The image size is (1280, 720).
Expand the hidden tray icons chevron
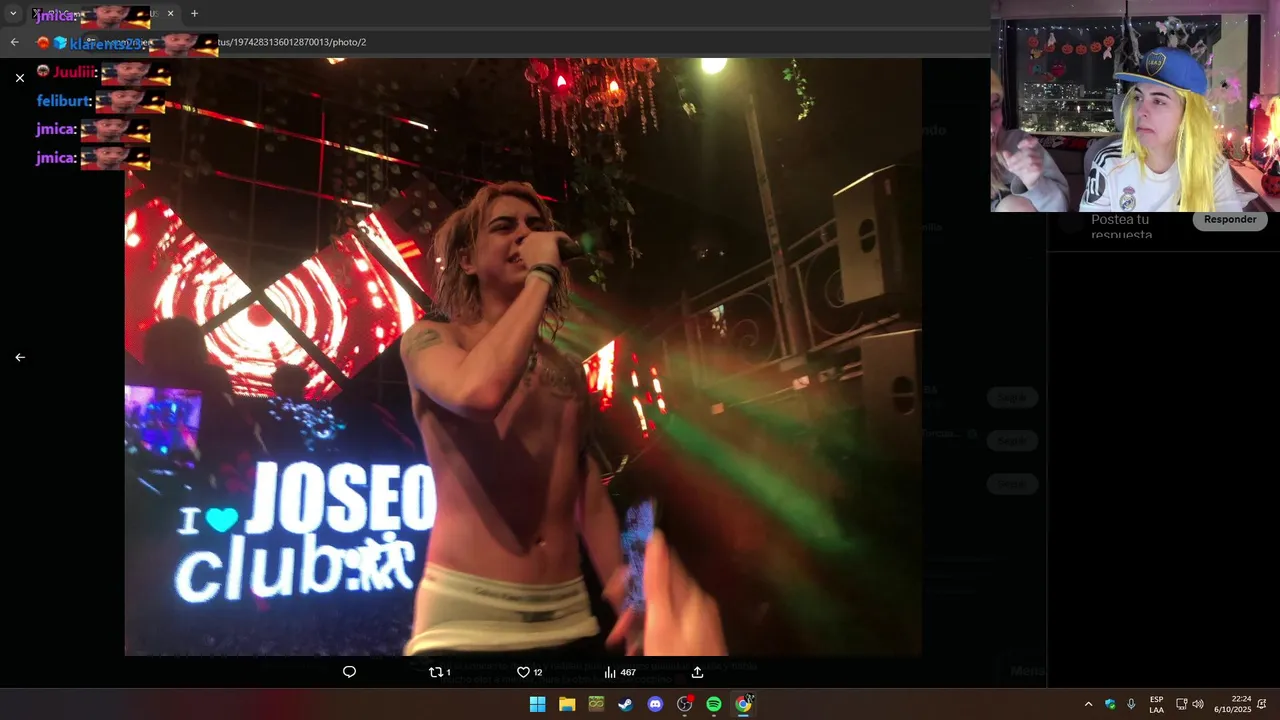[x=1088, y=704]
